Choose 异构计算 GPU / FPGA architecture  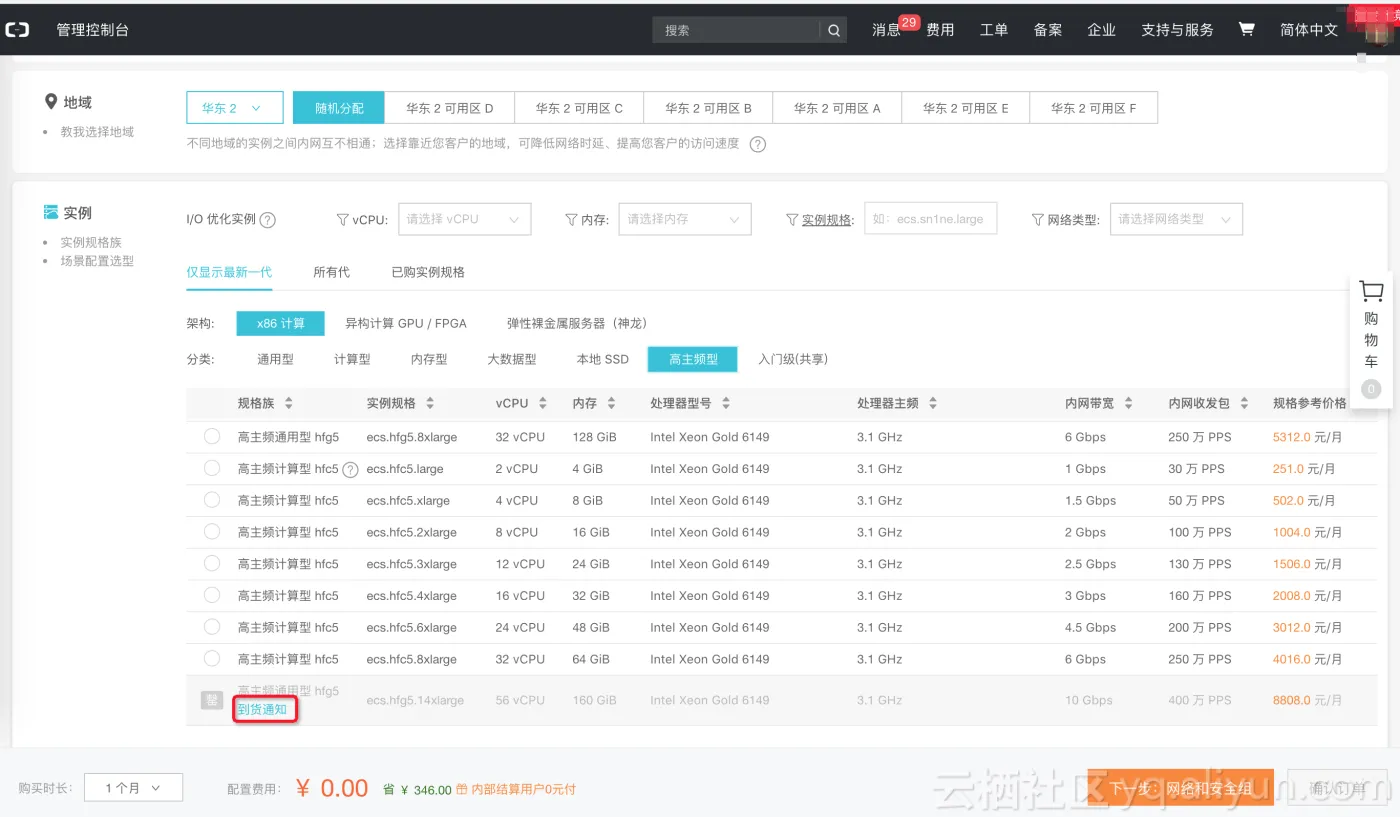pos(406,323)
